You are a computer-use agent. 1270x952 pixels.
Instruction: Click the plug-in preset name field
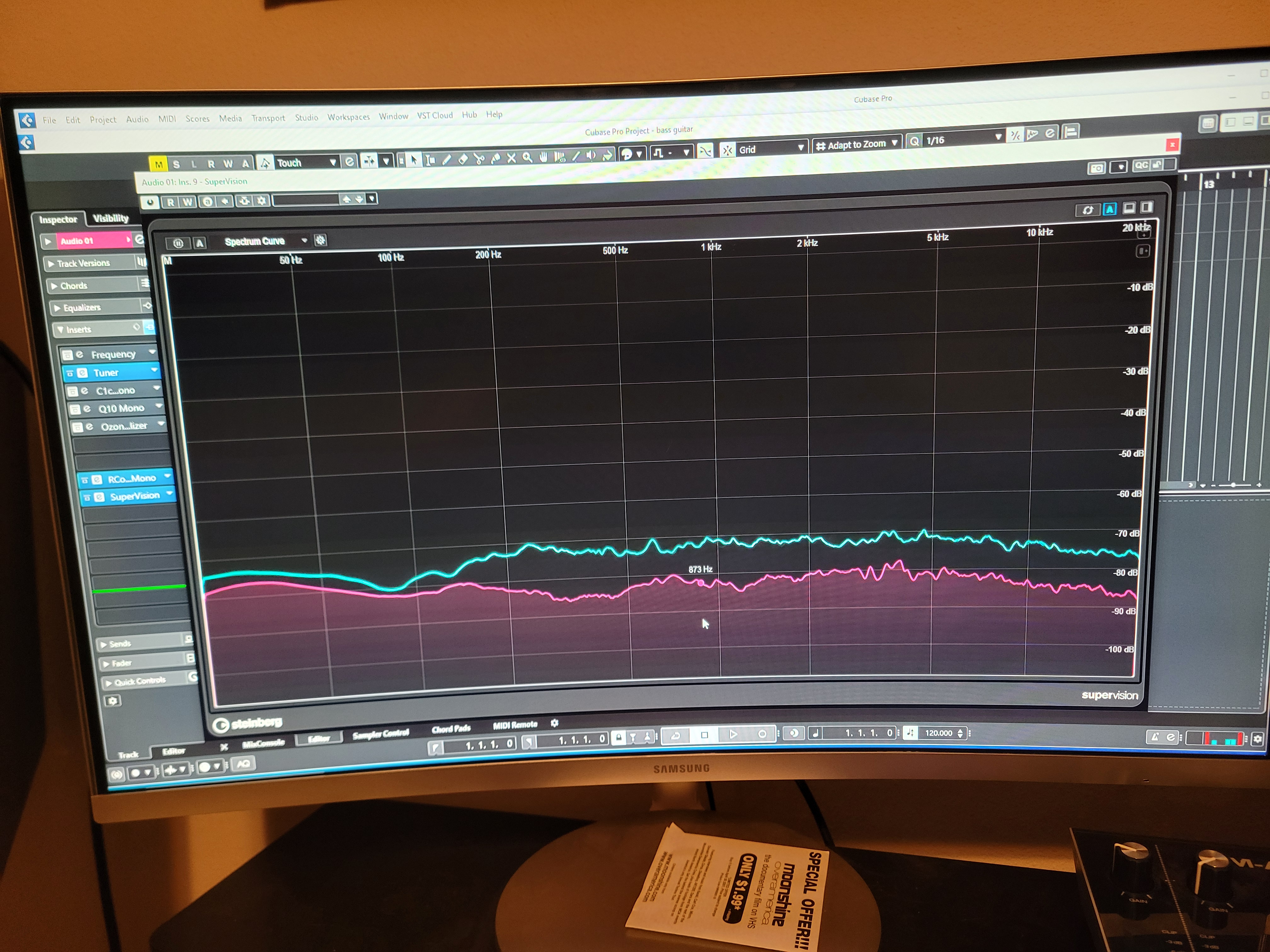(306, 200)
